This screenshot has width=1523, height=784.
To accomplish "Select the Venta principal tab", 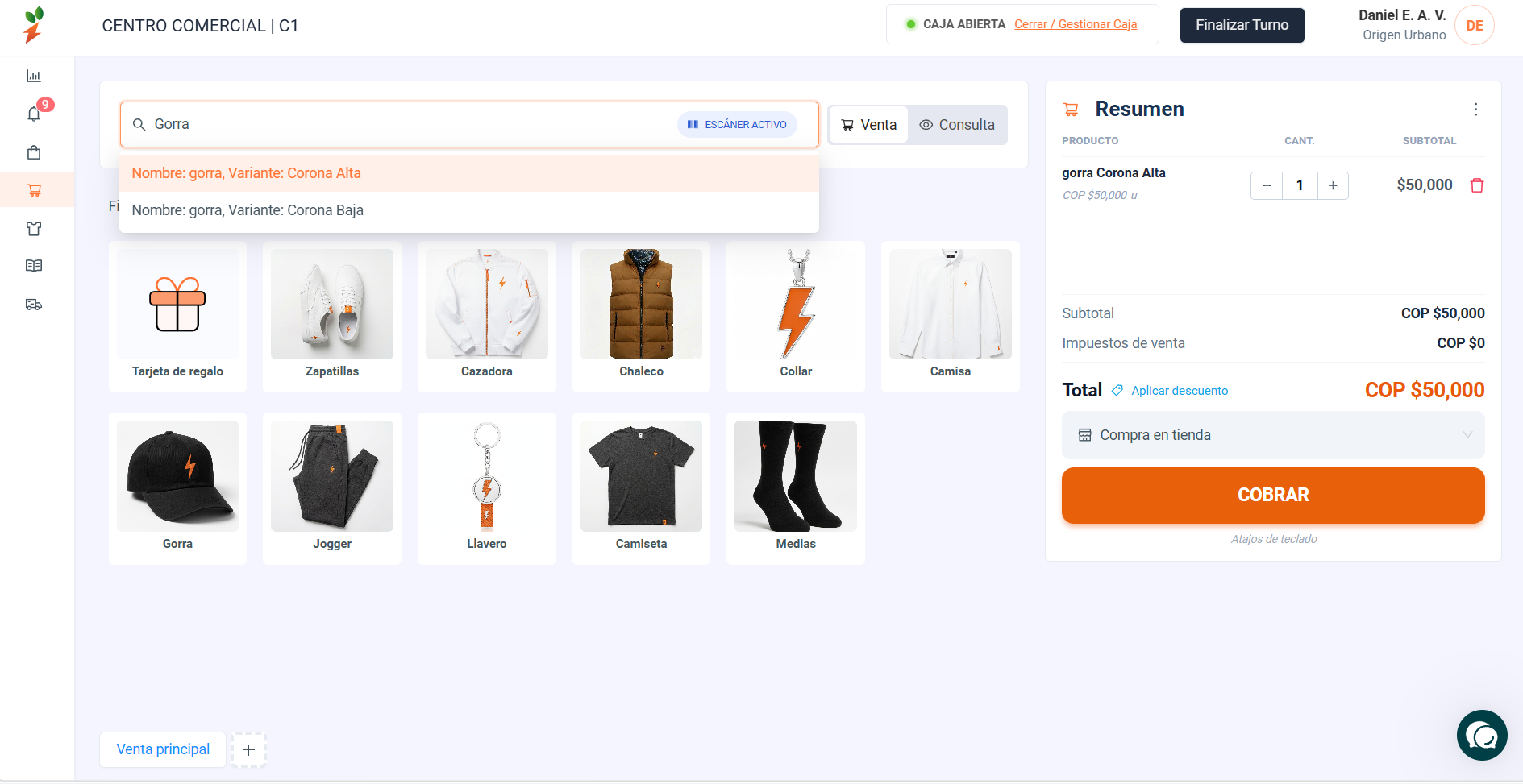I will click(163, 749).
